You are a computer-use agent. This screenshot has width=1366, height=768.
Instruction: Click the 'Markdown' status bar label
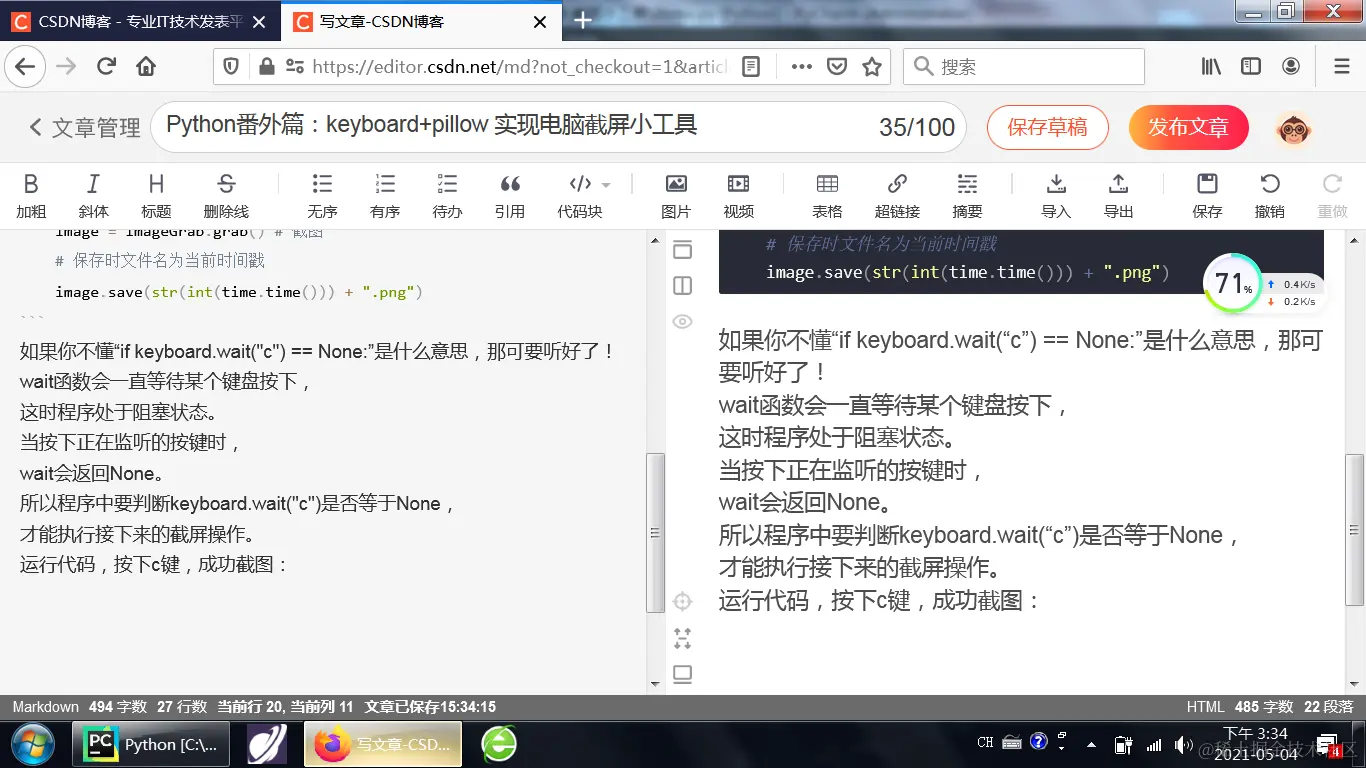[45, 706]
